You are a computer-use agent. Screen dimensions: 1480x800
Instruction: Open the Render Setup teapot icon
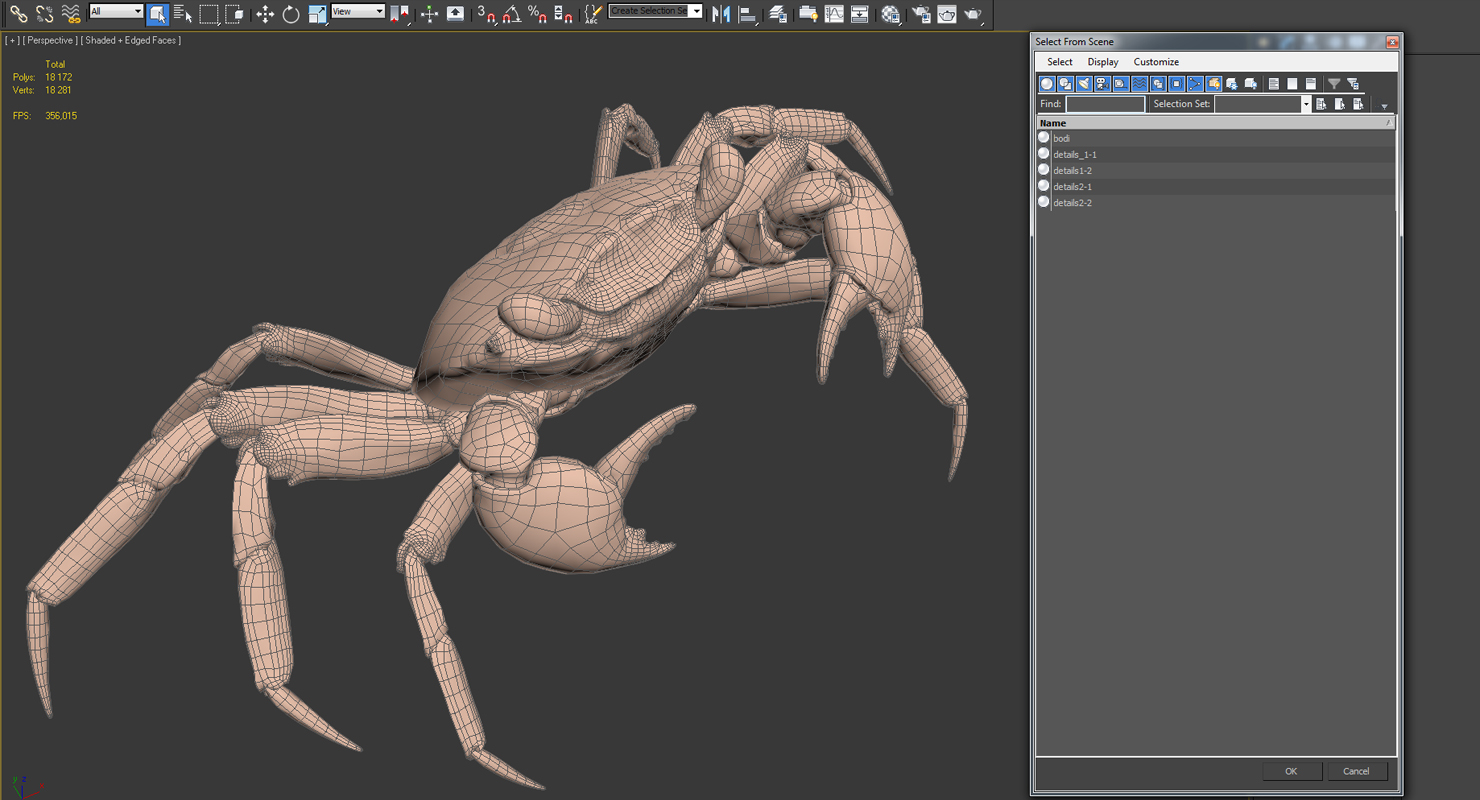pyautogui.click(x=921, y=14)
